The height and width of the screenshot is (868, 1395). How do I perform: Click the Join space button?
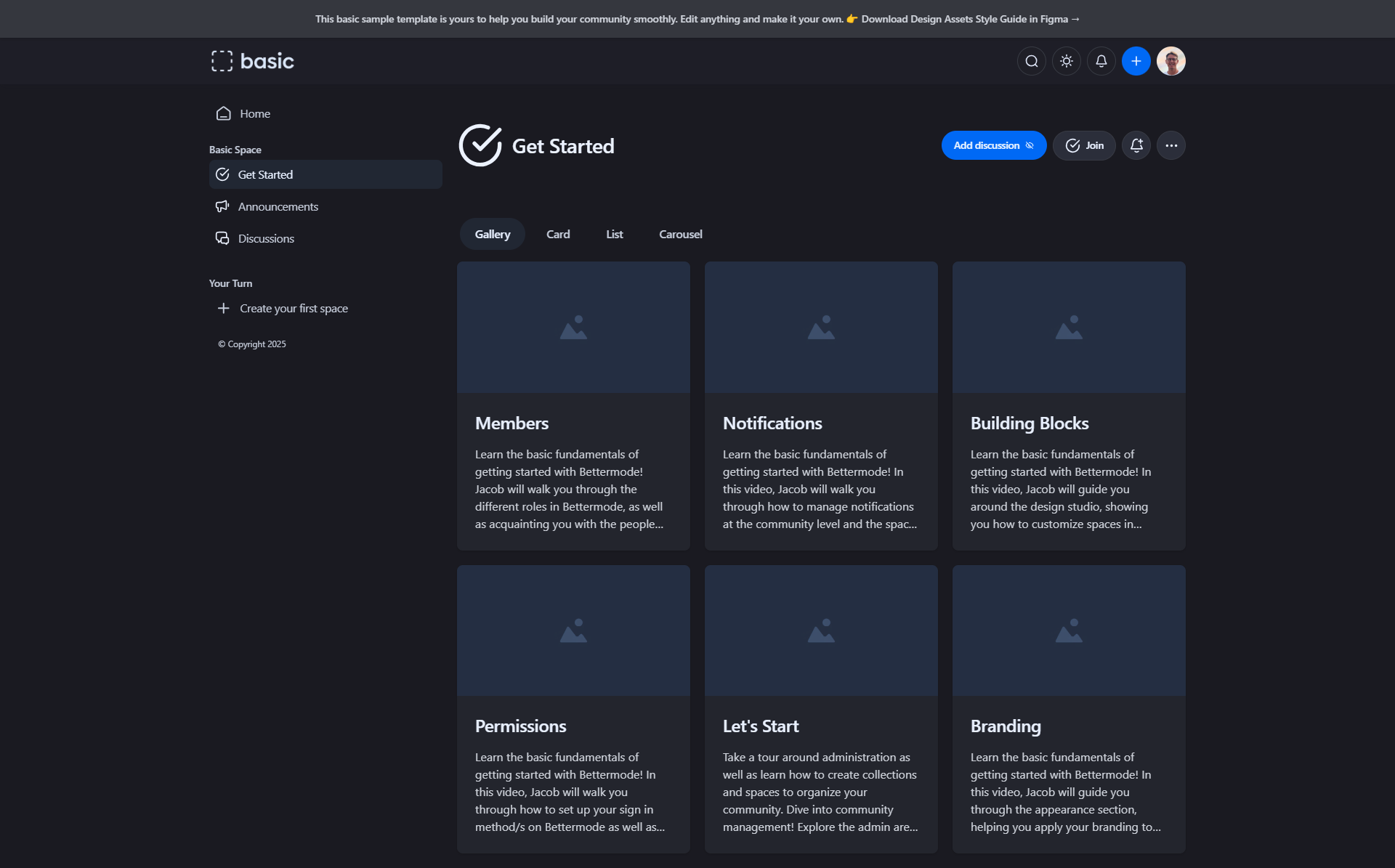click(1084, 145)
